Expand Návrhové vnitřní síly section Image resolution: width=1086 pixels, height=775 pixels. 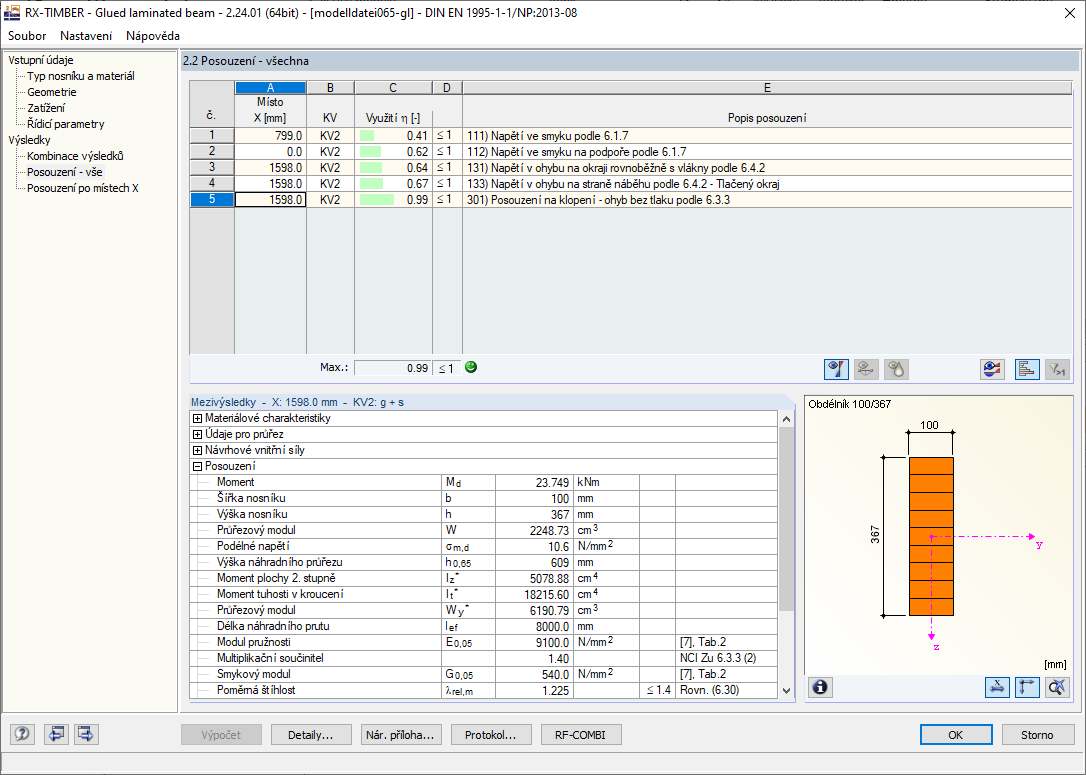click(x=197, y=450)
